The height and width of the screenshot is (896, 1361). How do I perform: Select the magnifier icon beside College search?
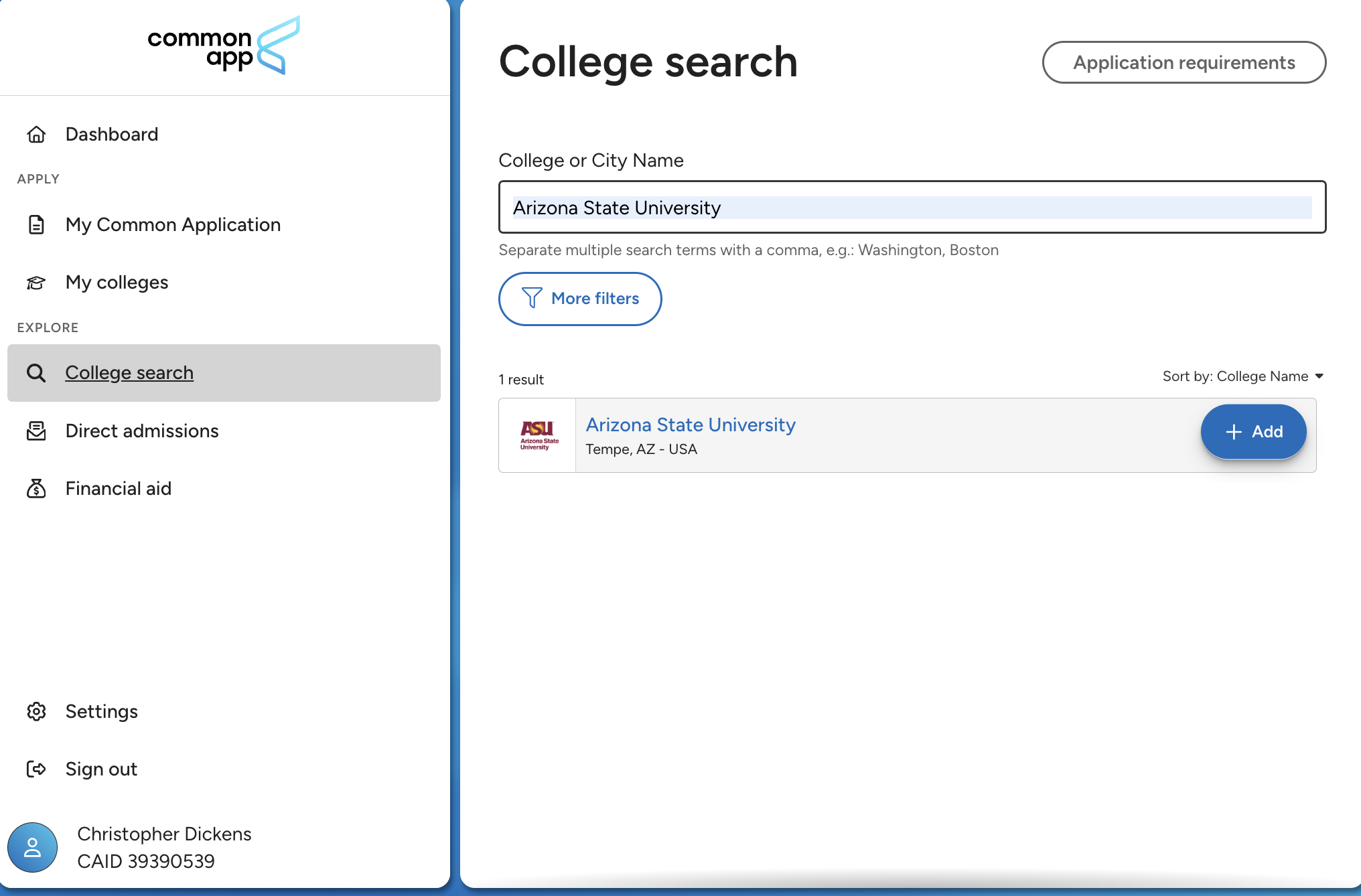pyautogui.click(x=36, y=372)
